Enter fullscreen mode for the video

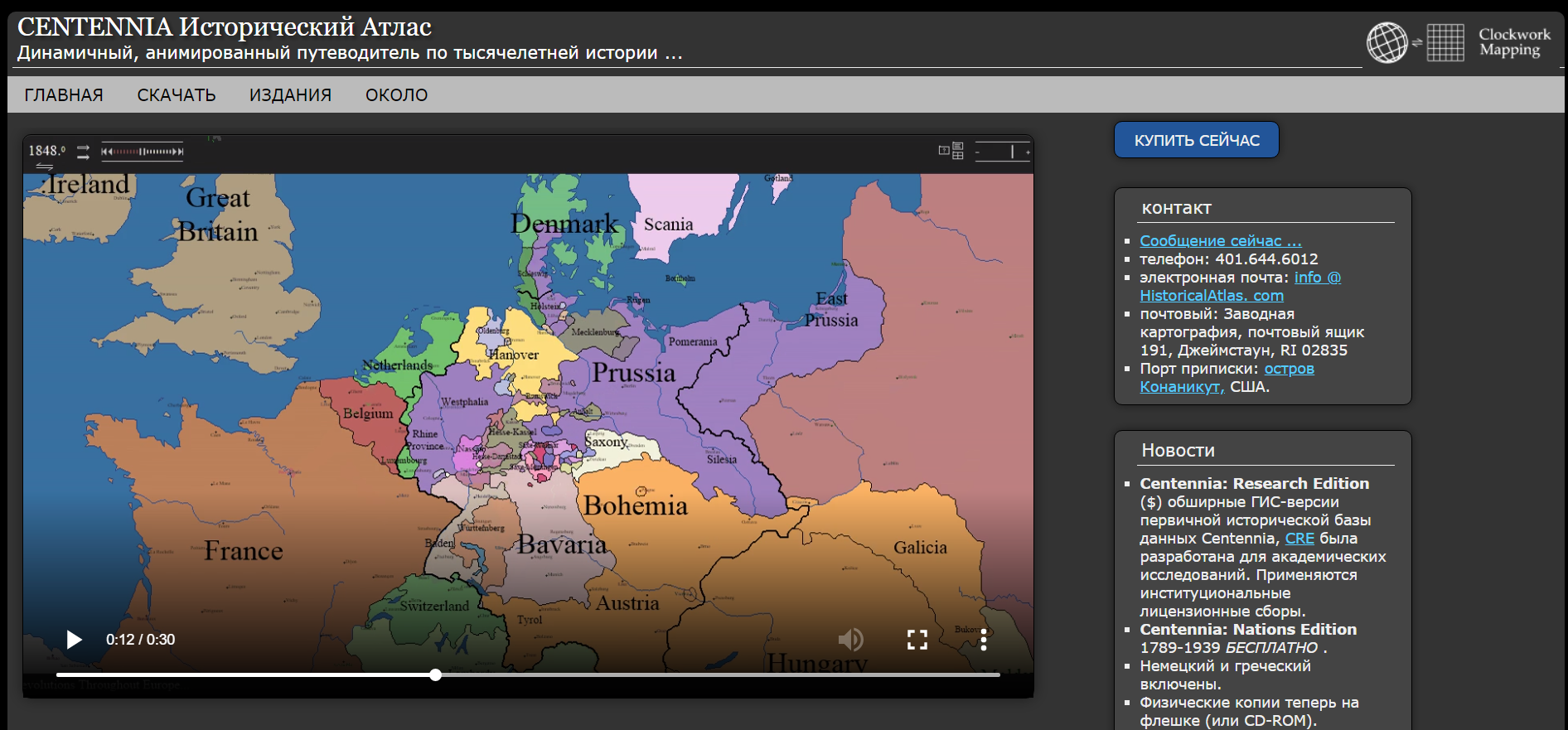click(917, 640)
